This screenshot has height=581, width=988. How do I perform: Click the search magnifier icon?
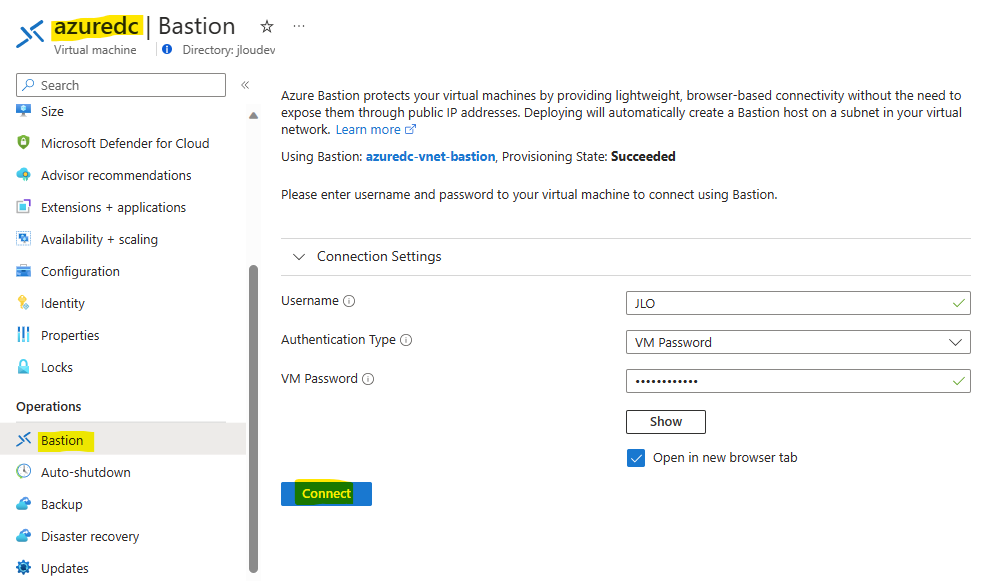28,84
